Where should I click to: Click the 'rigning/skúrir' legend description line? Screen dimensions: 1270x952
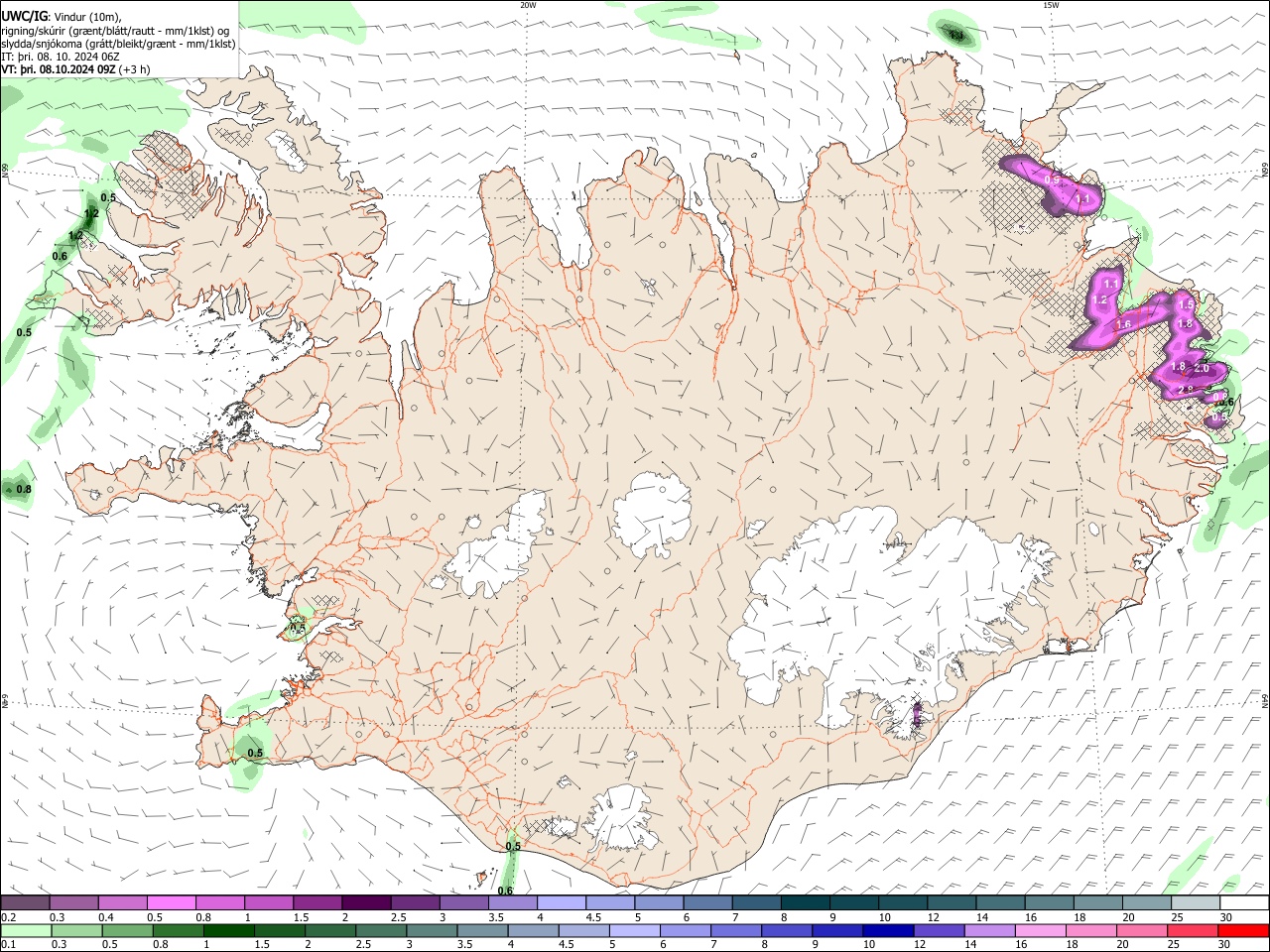tap(115, 30)
